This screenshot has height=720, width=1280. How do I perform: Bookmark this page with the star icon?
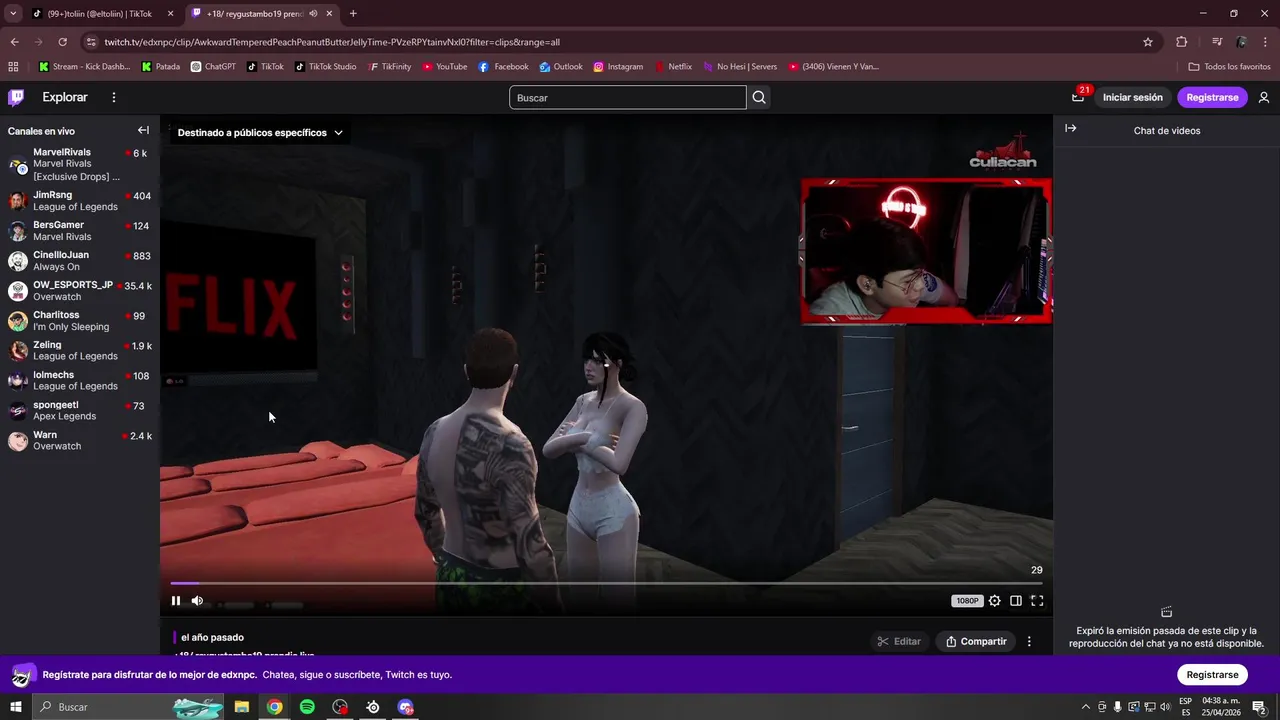(1148, 42)
